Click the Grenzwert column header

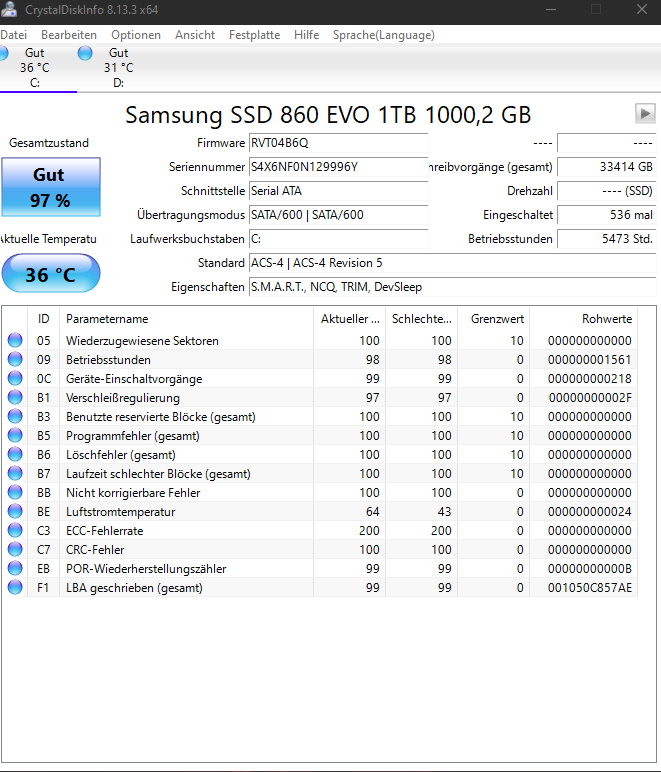(494, 319)
